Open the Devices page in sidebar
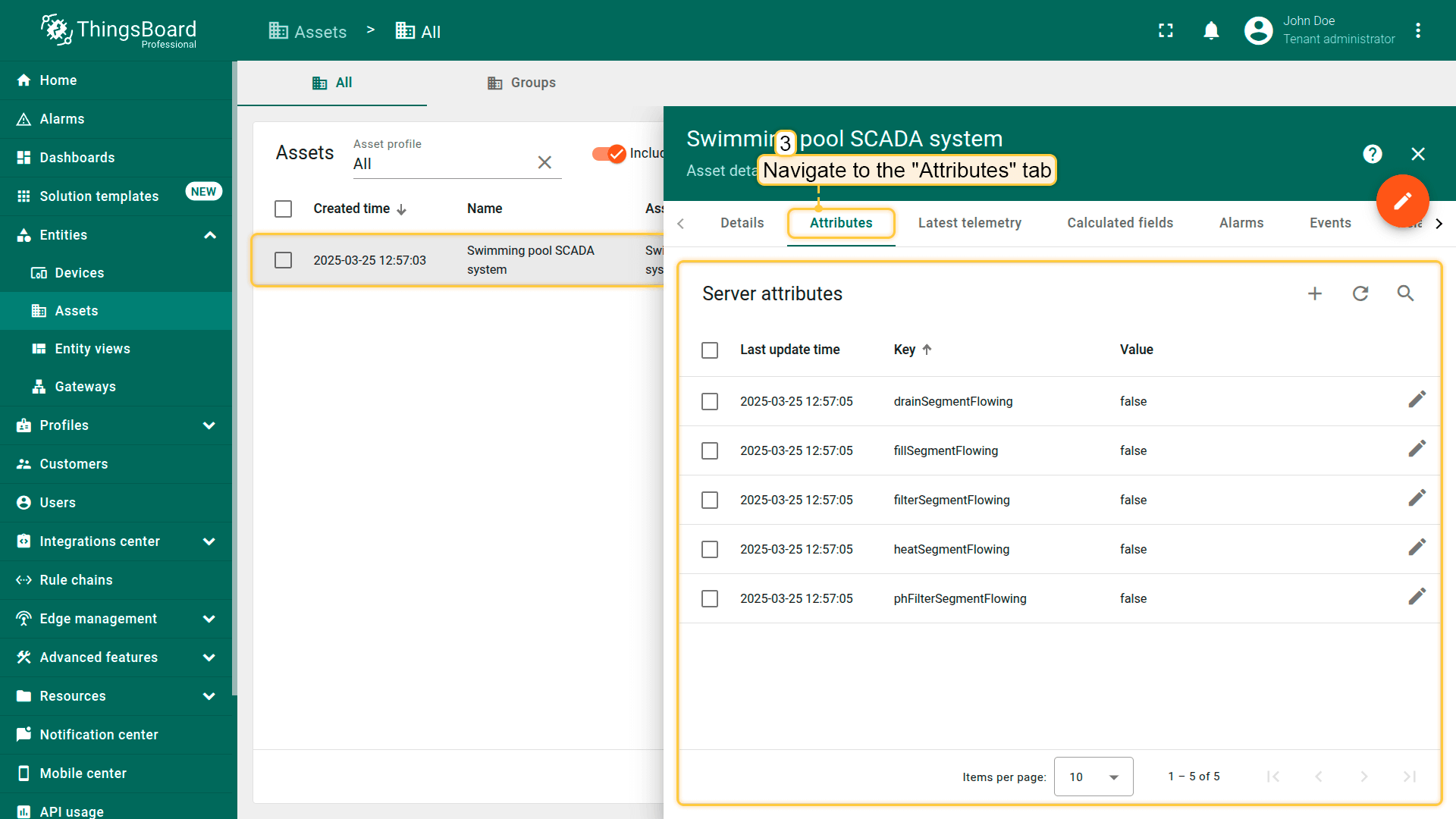This screenshot has width=1456, height=819. click(79, 273)
